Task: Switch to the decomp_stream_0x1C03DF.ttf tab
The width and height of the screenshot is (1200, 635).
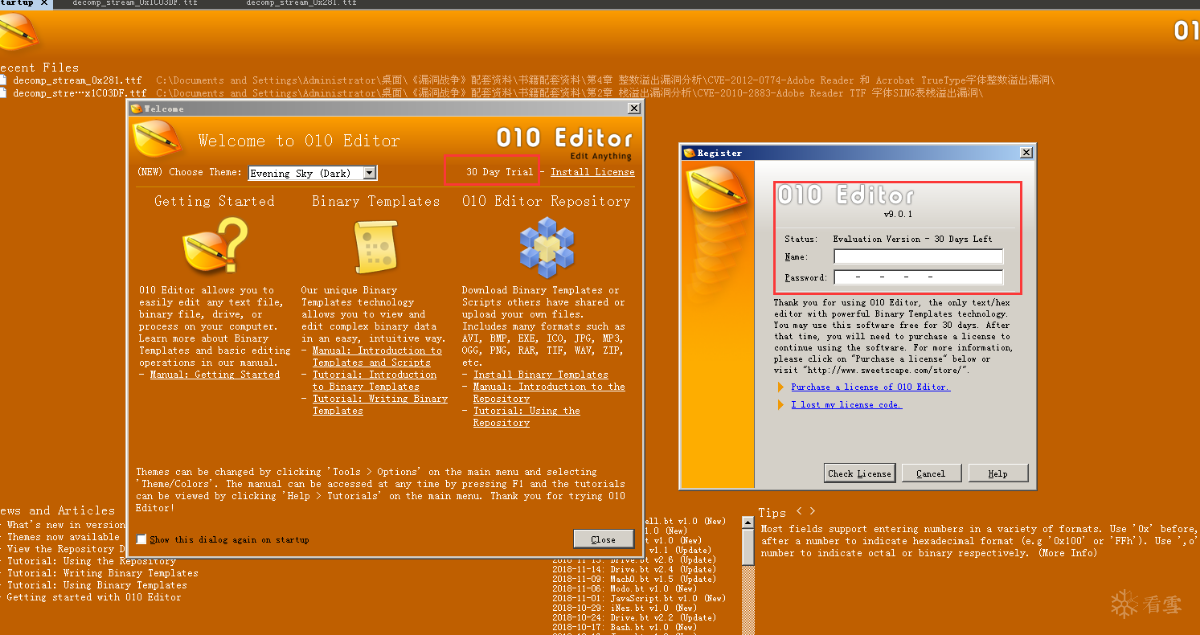Action: [135, 4]
